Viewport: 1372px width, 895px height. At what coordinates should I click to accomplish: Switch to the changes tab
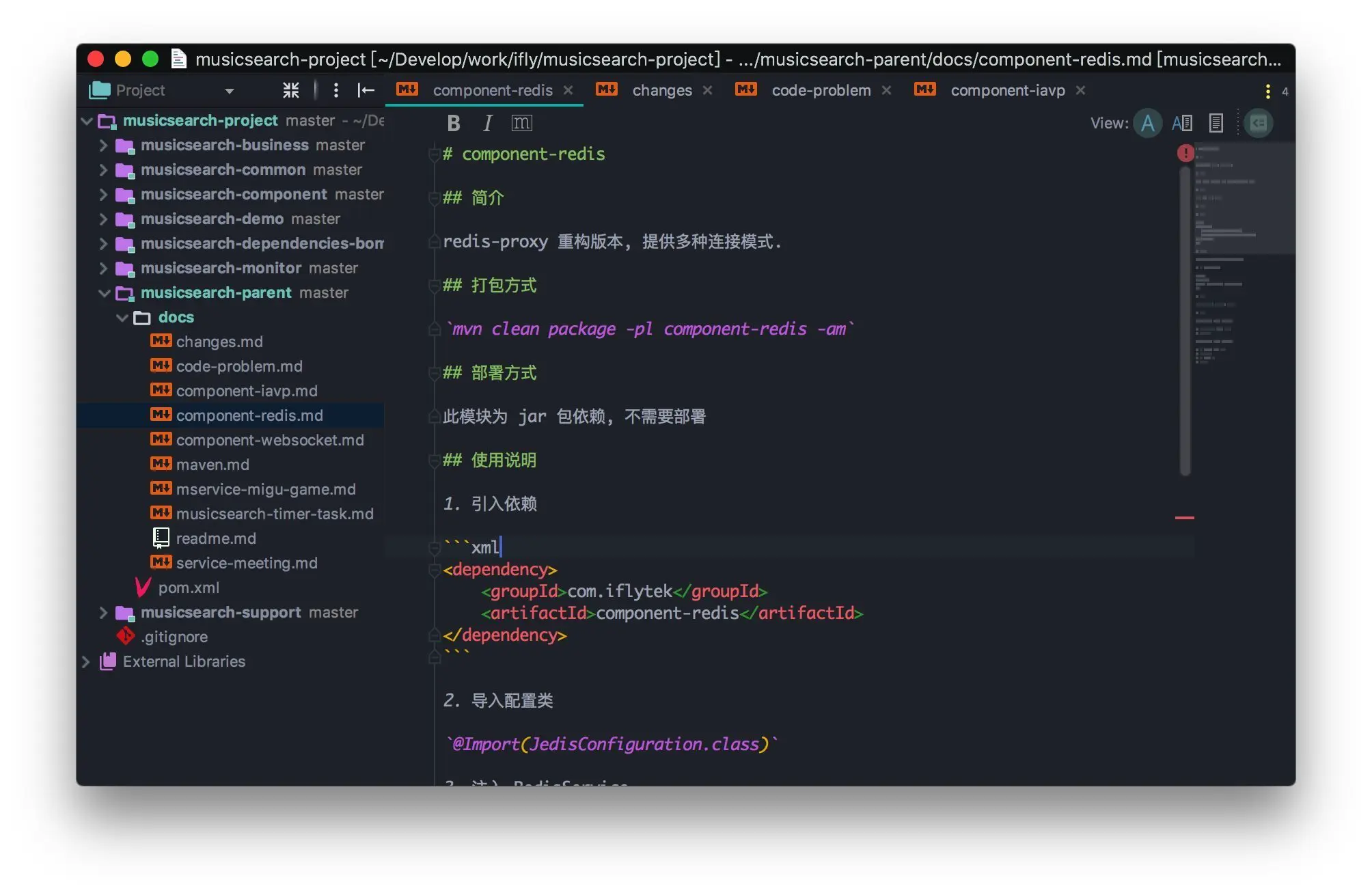661,89
